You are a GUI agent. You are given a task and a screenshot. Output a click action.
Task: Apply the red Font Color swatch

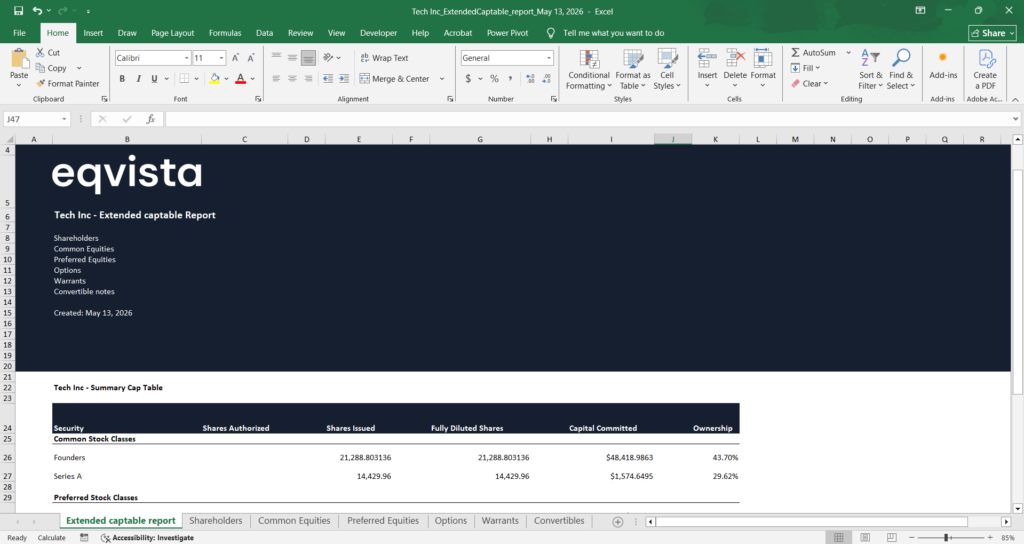[240, 78]
